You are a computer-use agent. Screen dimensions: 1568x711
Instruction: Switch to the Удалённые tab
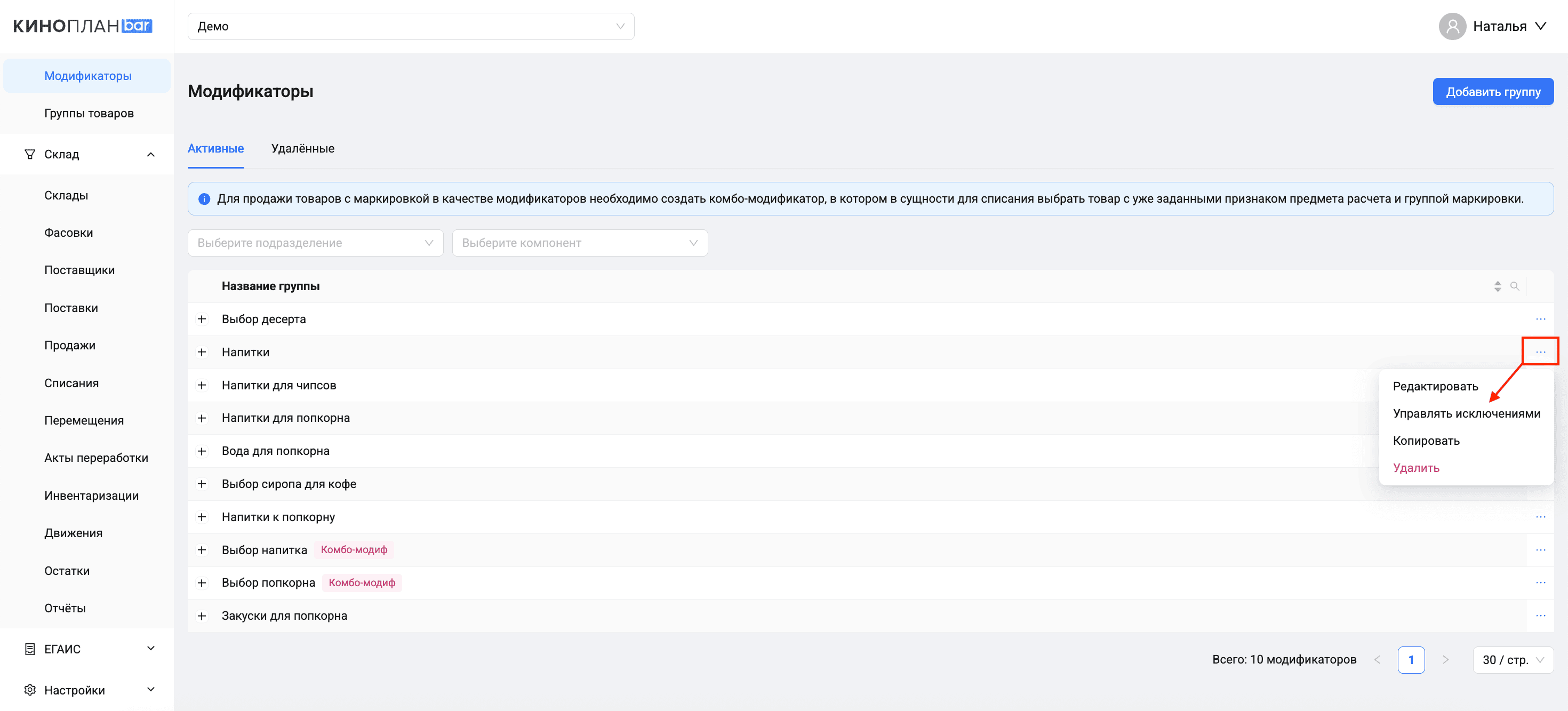tap(302, 148)
